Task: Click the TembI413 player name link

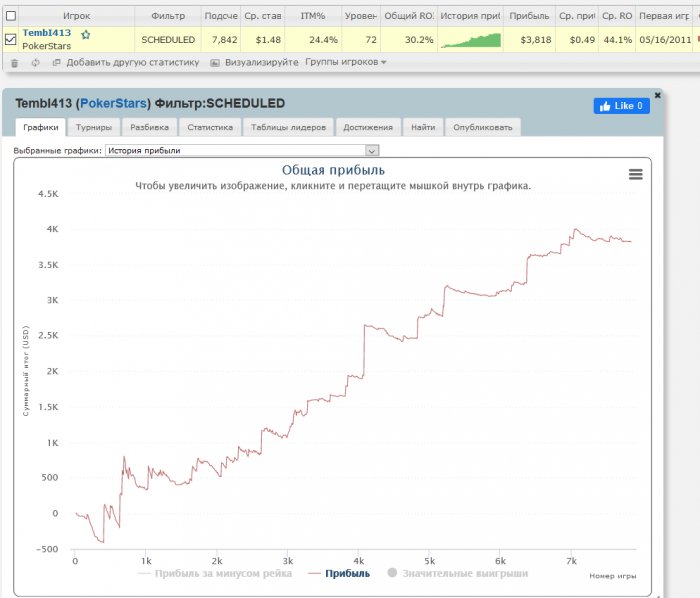Action: tap(46, 33)
